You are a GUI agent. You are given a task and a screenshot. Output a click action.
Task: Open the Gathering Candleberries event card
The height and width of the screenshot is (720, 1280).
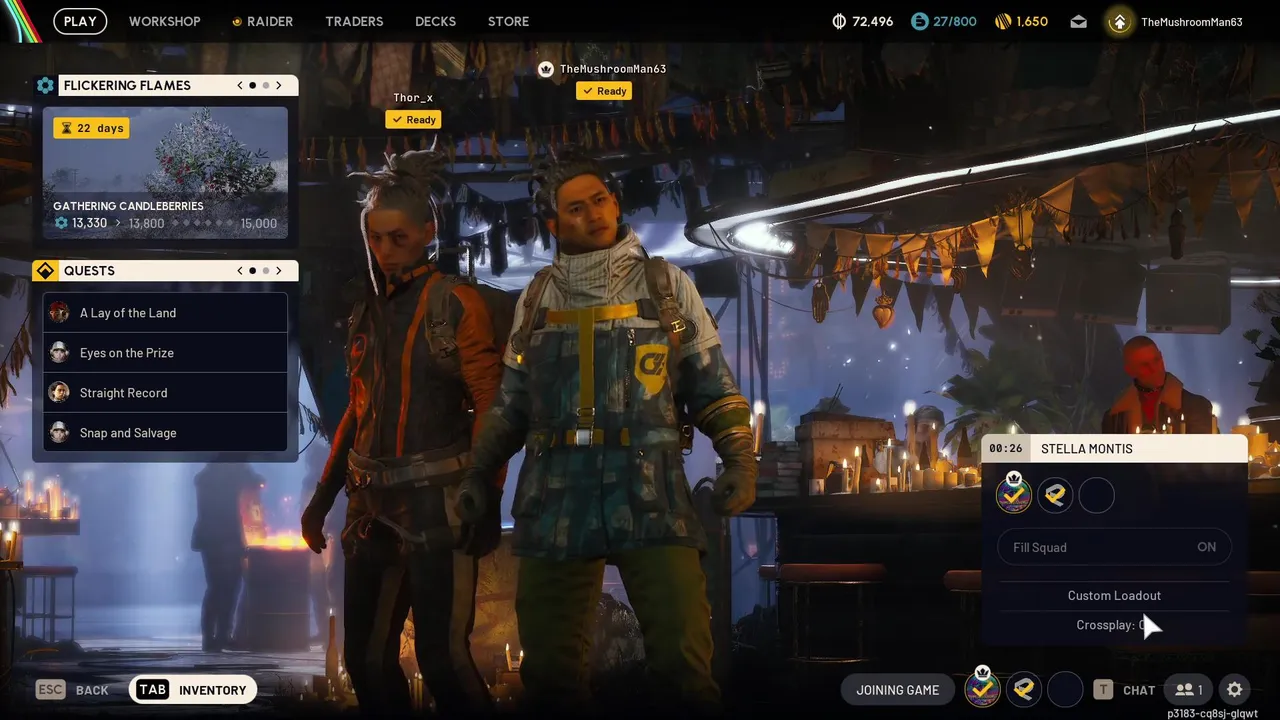(x=165, y=172)
